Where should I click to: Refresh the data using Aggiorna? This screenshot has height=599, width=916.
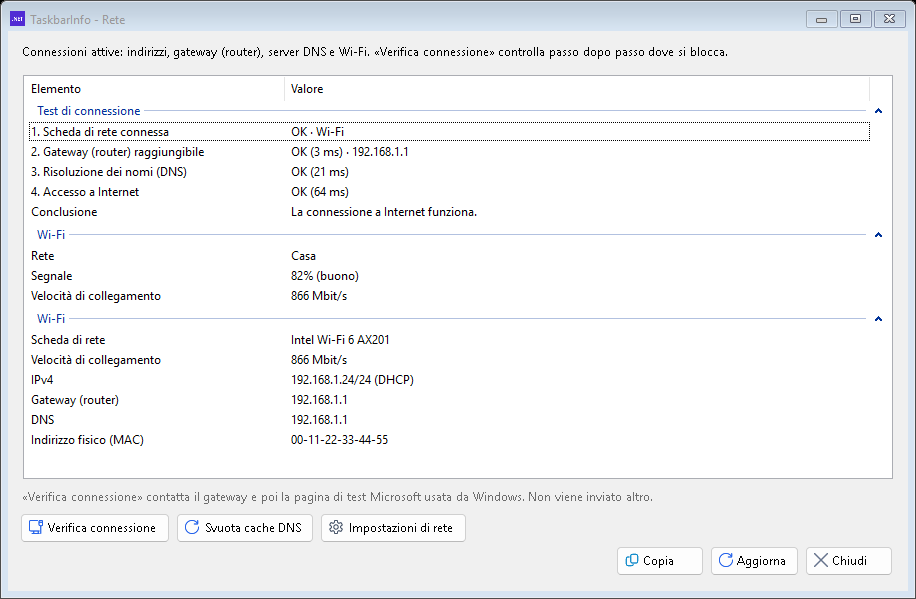[x=754, y=560]
